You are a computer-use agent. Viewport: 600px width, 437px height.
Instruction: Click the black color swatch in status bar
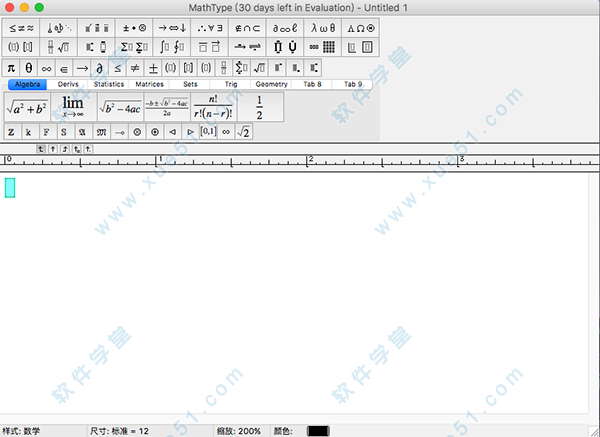(x=318, y=431)
